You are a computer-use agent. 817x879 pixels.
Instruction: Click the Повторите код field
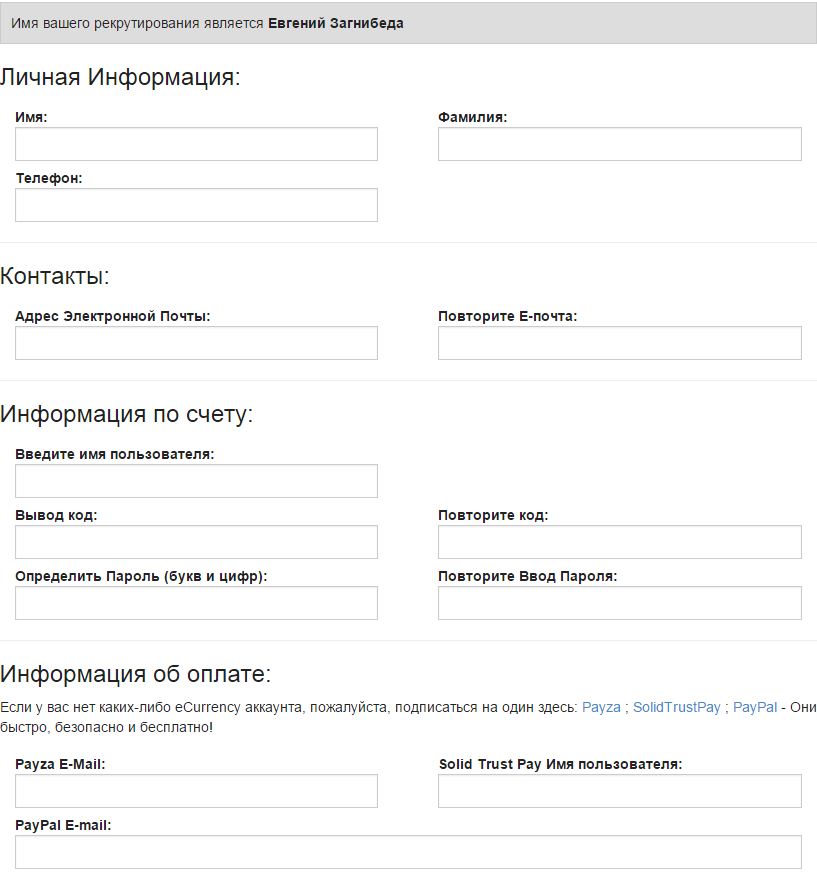(x=619, y=542)
